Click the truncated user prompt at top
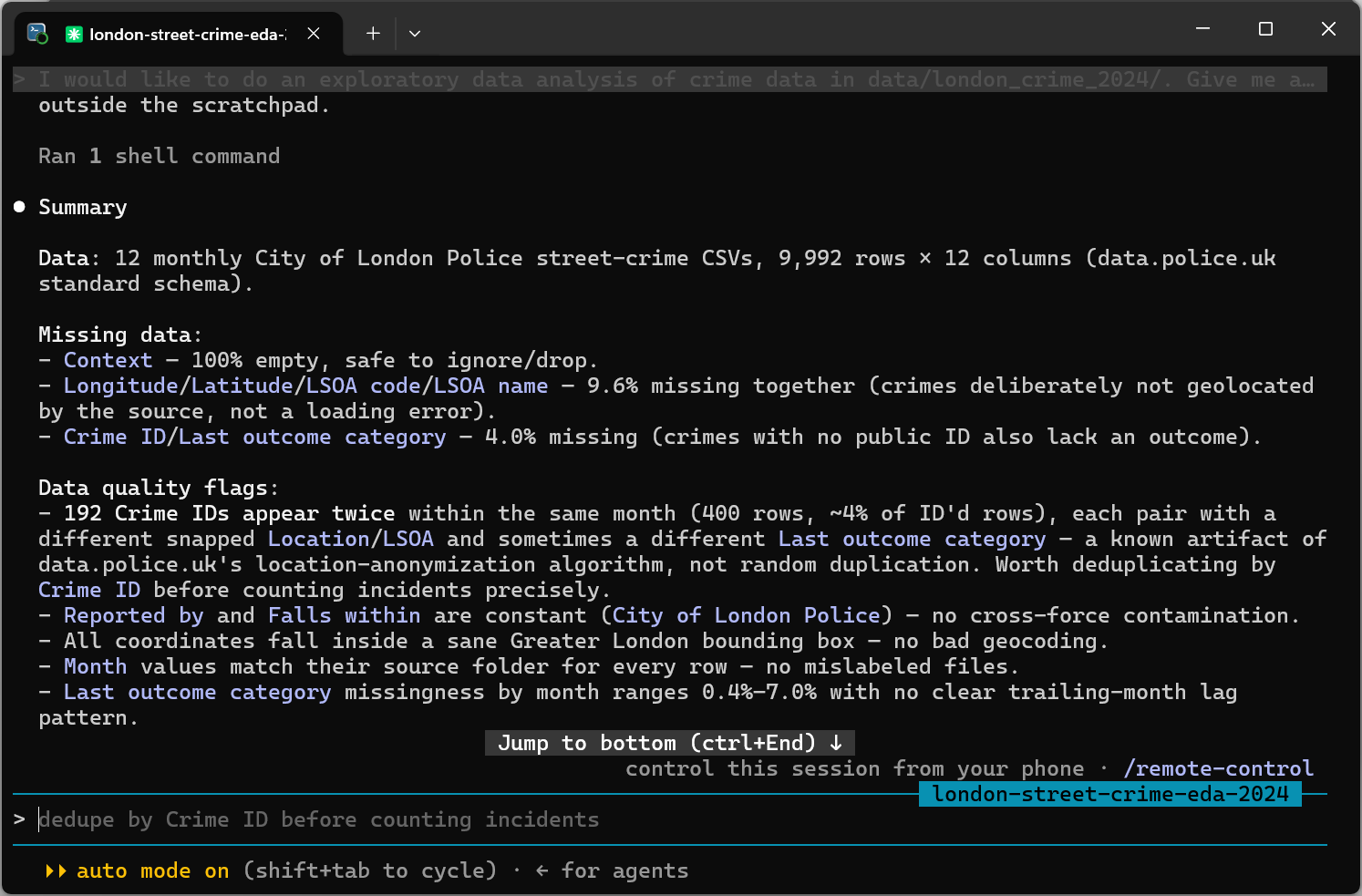1362x896 pixels. click(670, 79)
